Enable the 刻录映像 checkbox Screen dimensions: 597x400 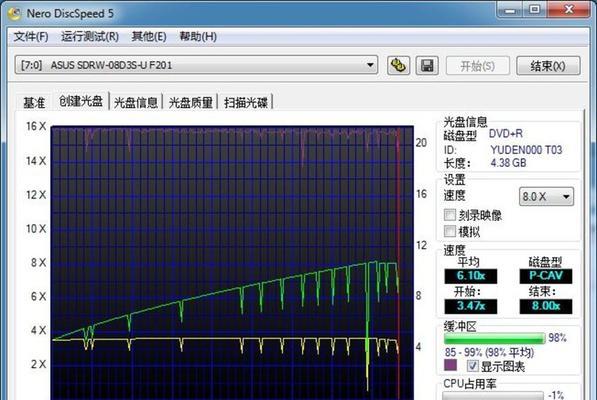click(450, 215)
